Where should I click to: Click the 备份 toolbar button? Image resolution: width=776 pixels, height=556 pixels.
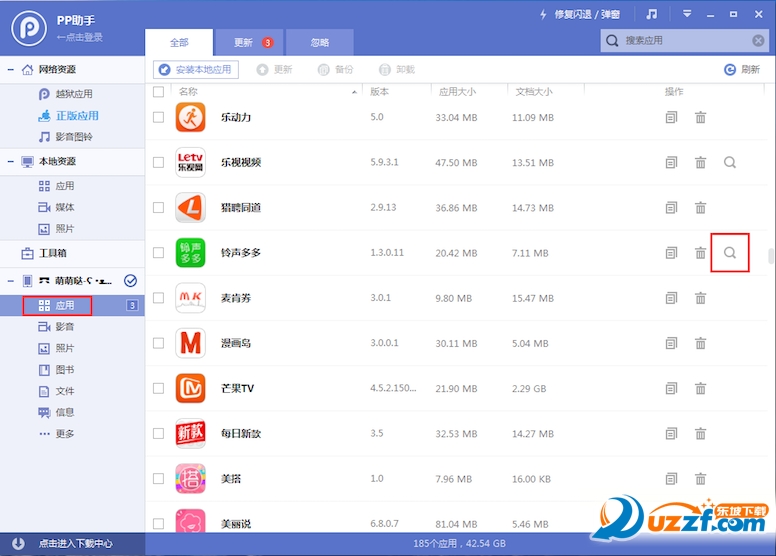point(336,70)
